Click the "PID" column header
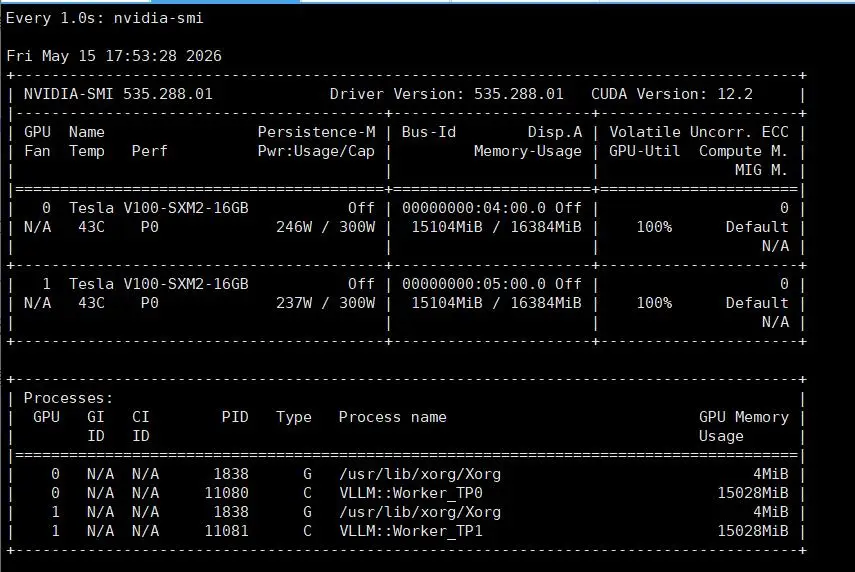Image resolution: width=855 pixels, height=572 pixels. 235,417
